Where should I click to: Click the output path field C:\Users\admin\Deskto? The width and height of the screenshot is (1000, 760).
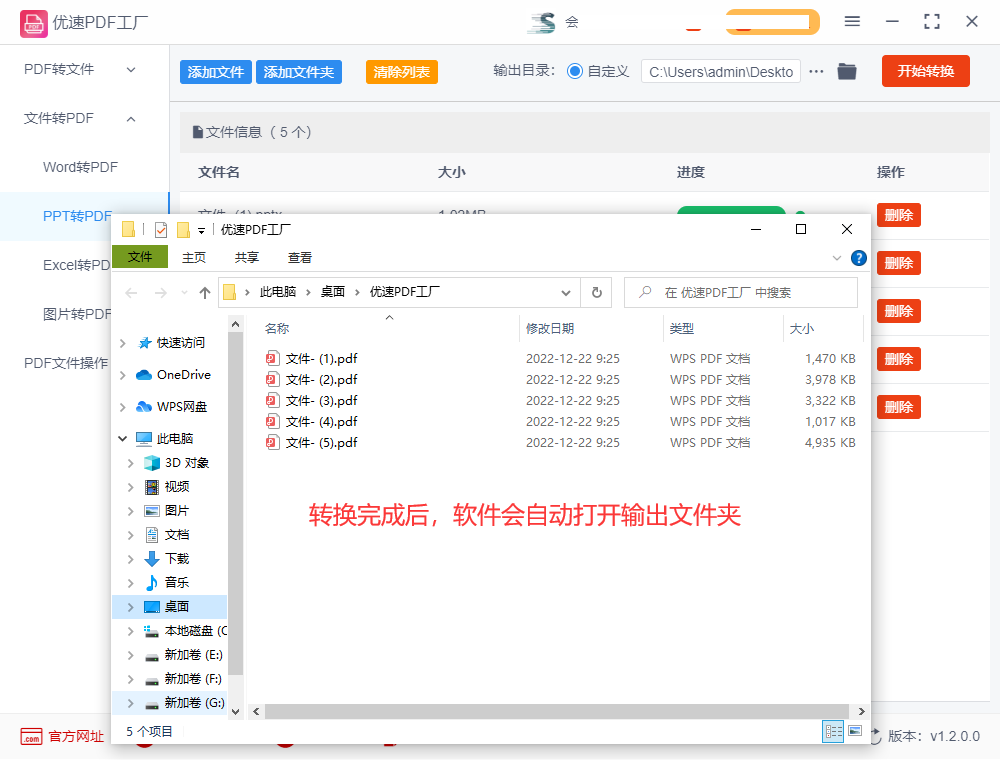pos(721,72)
